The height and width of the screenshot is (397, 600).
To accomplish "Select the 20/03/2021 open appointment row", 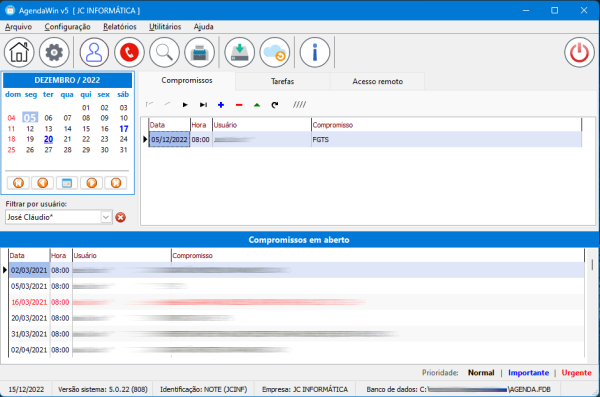I will (297, 318).
